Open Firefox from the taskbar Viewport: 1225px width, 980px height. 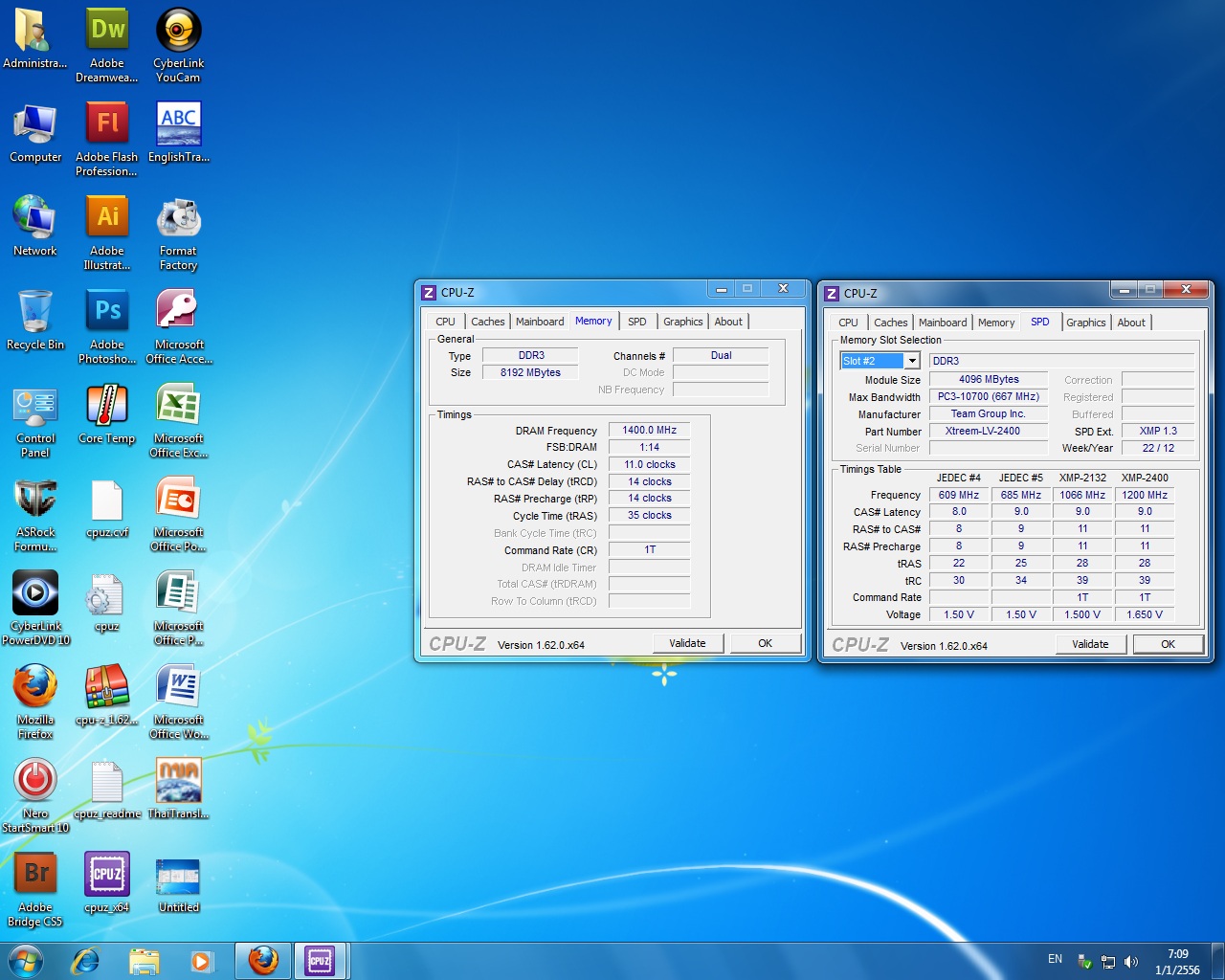click(x=263, y=960)
